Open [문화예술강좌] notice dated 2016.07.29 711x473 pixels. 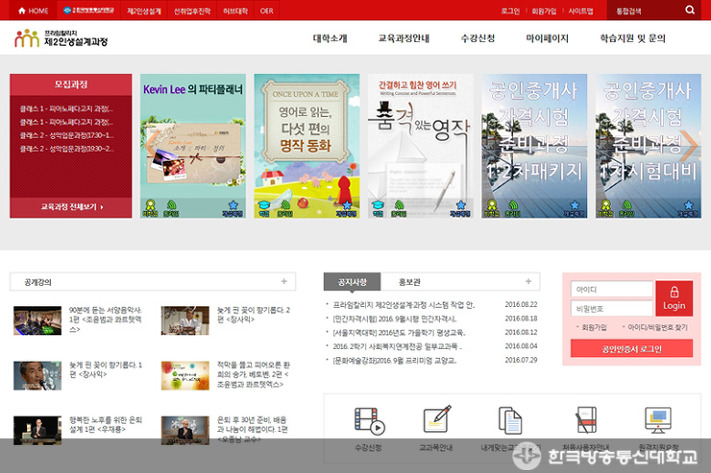(394, 361)
